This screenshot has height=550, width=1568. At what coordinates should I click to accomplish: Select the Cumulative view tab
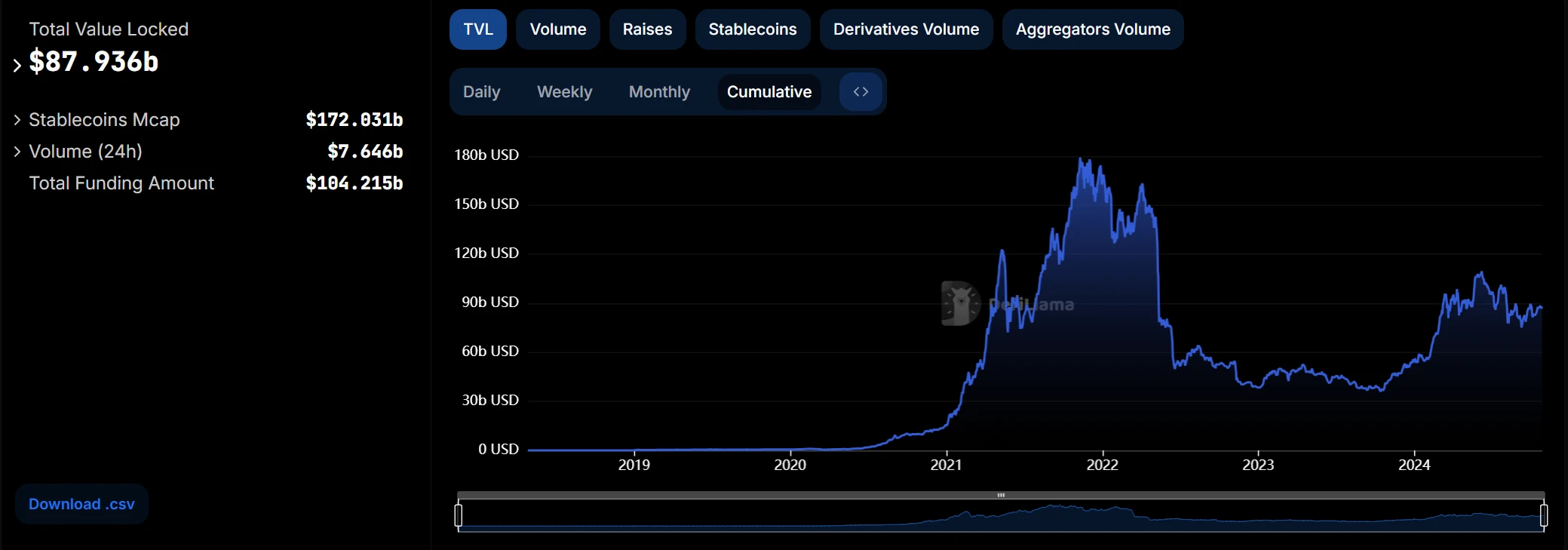click(x=769, y=92)
